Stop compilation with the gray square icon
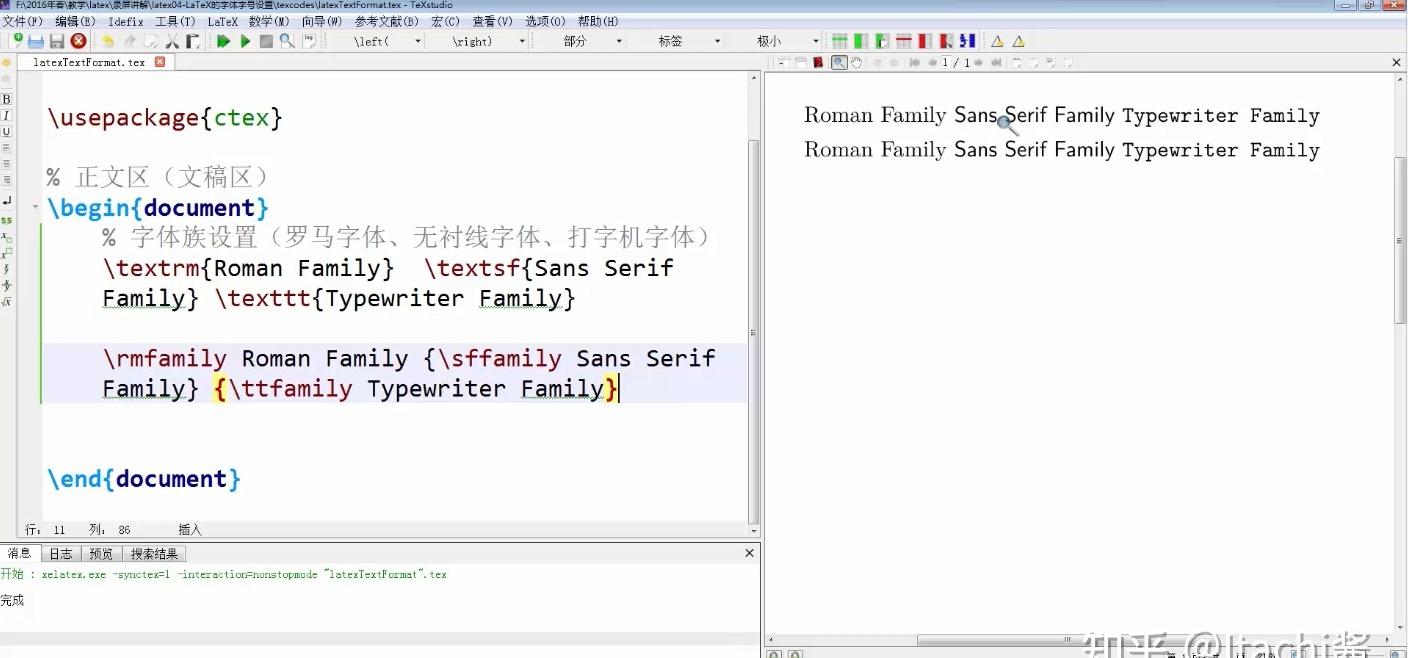 tap(266, 41)
